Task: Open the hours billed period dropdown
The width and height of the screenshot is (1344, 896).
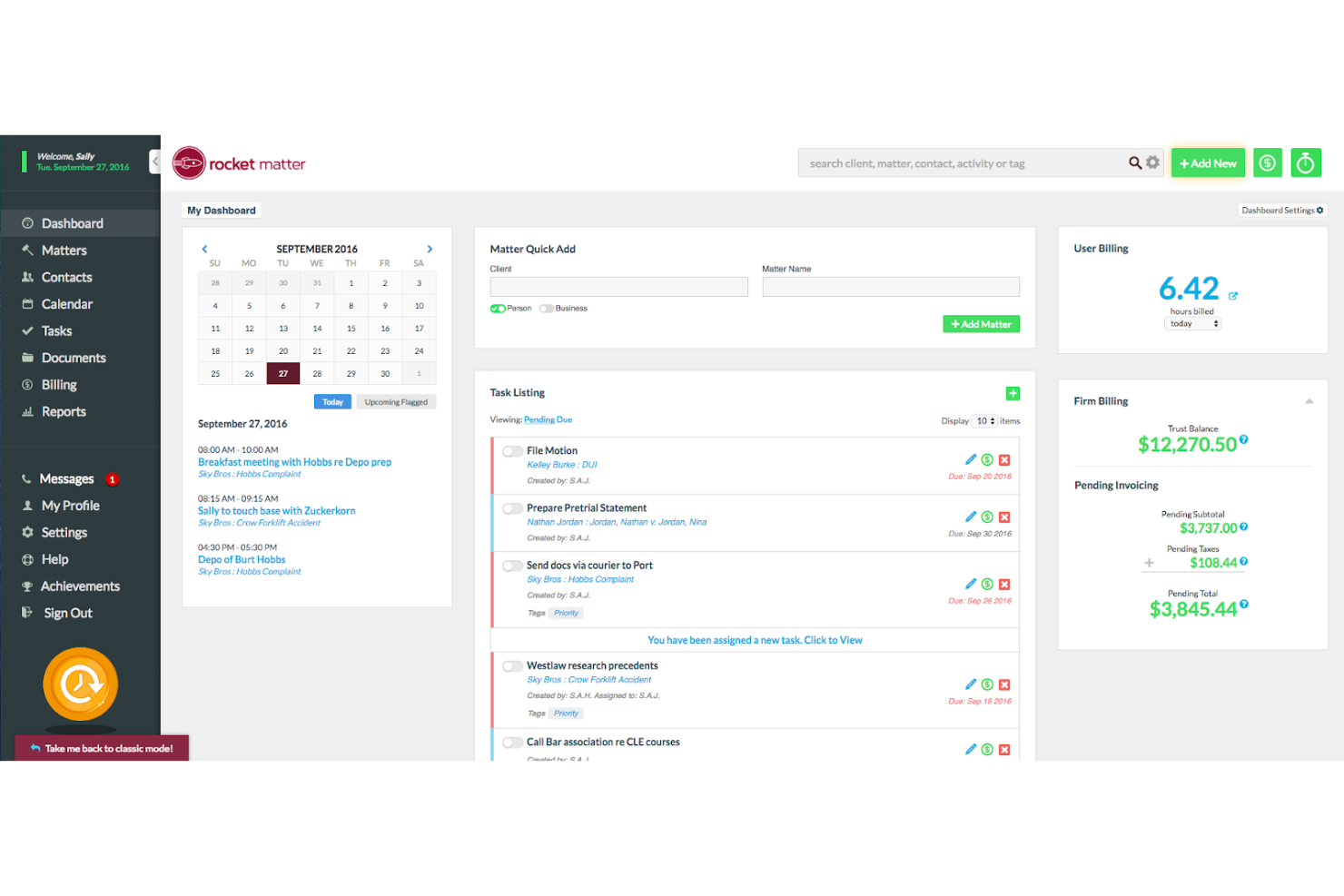Action: coord(1192,323)
